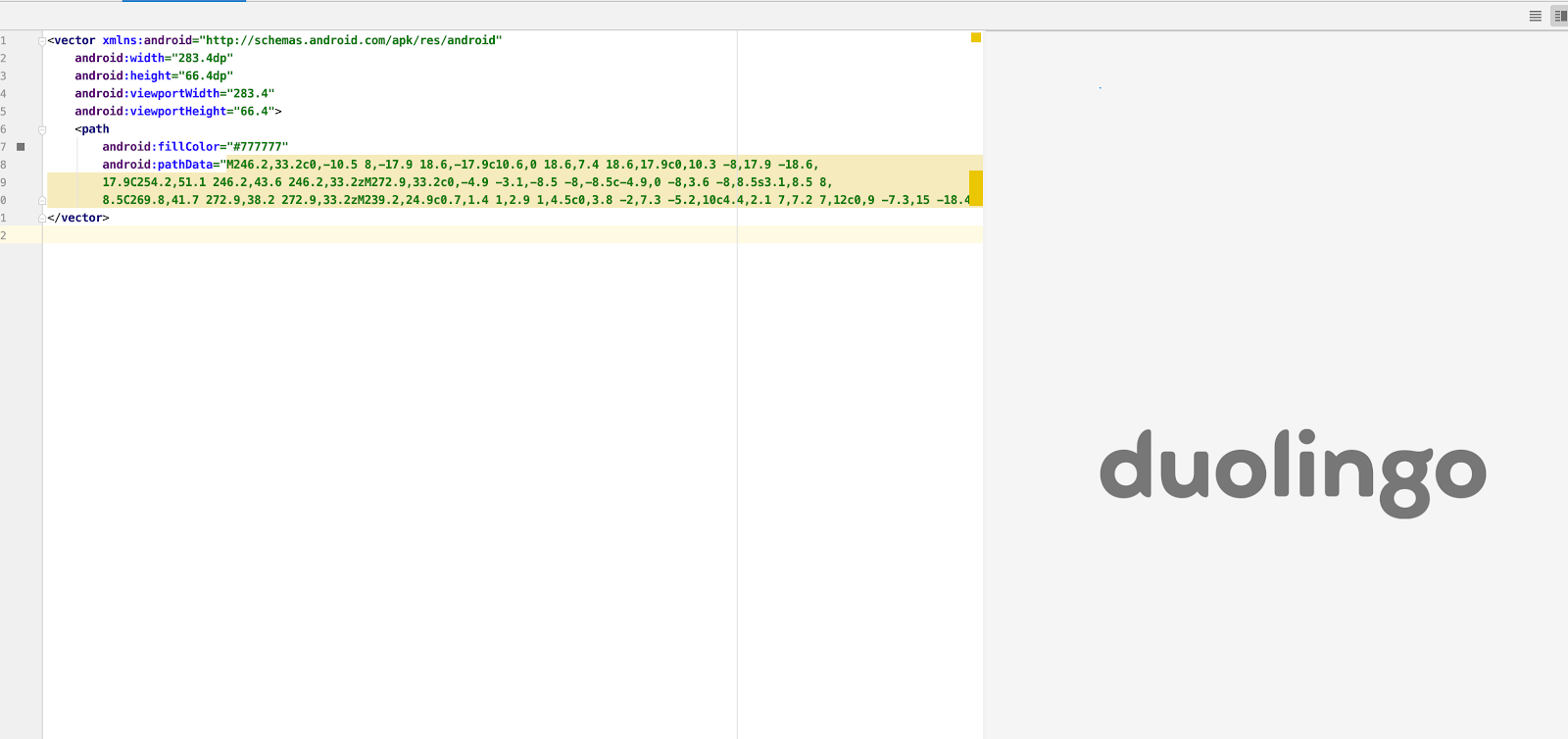1568x739 pixels.
Task: Click the android:viewportWidth="283.4" attribute
Action: click(x=174, y=94)
